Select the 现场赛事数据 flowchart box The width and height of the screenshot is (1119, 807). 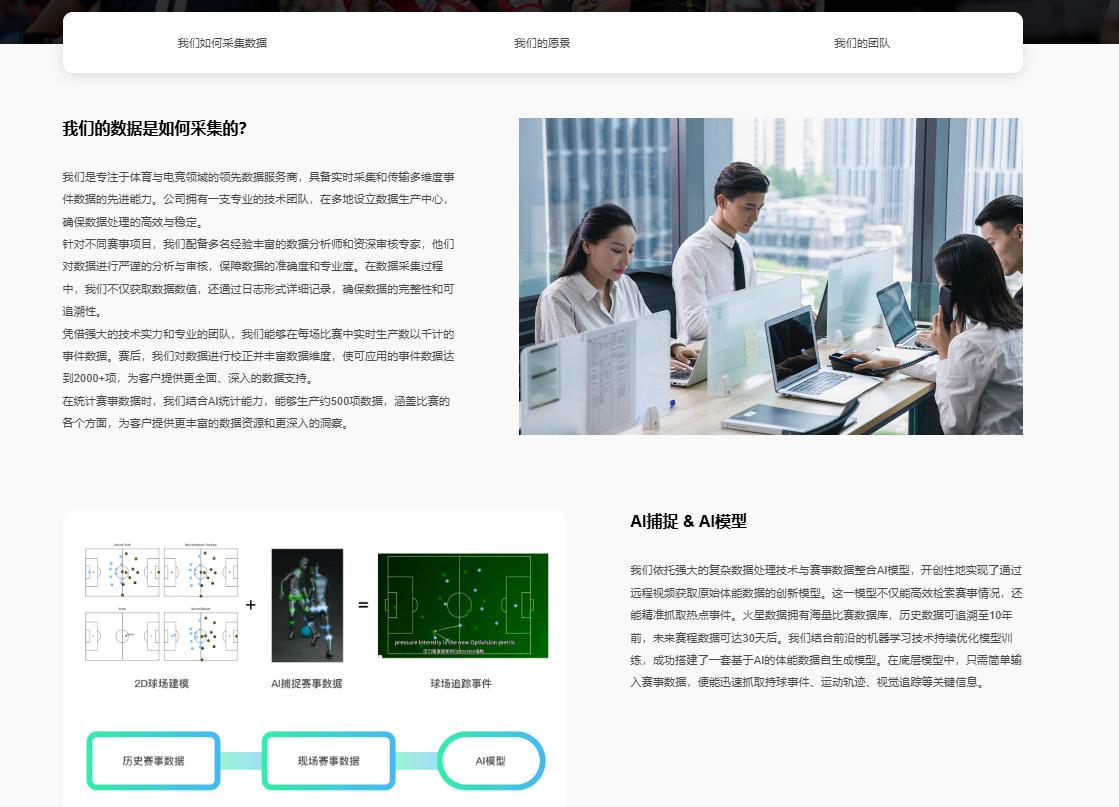(x=328, y=760)
